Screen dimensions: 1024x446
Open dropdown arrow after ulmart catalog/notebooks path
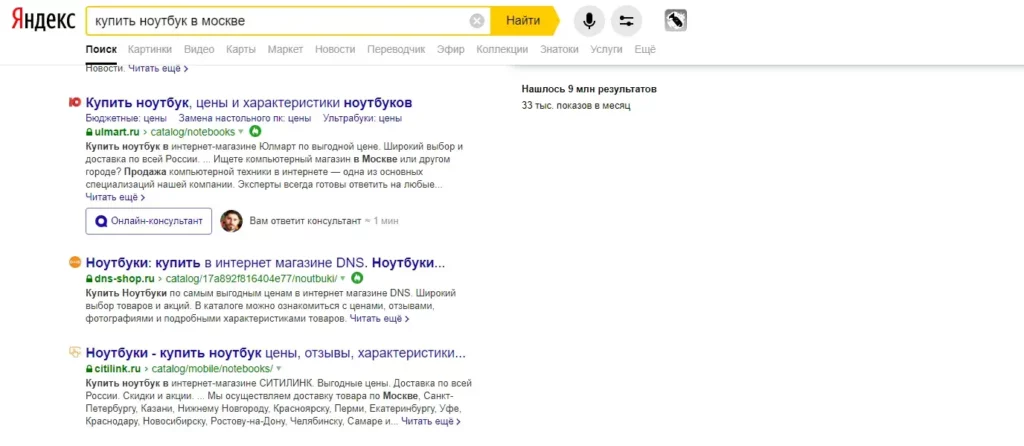click(241, 132)
